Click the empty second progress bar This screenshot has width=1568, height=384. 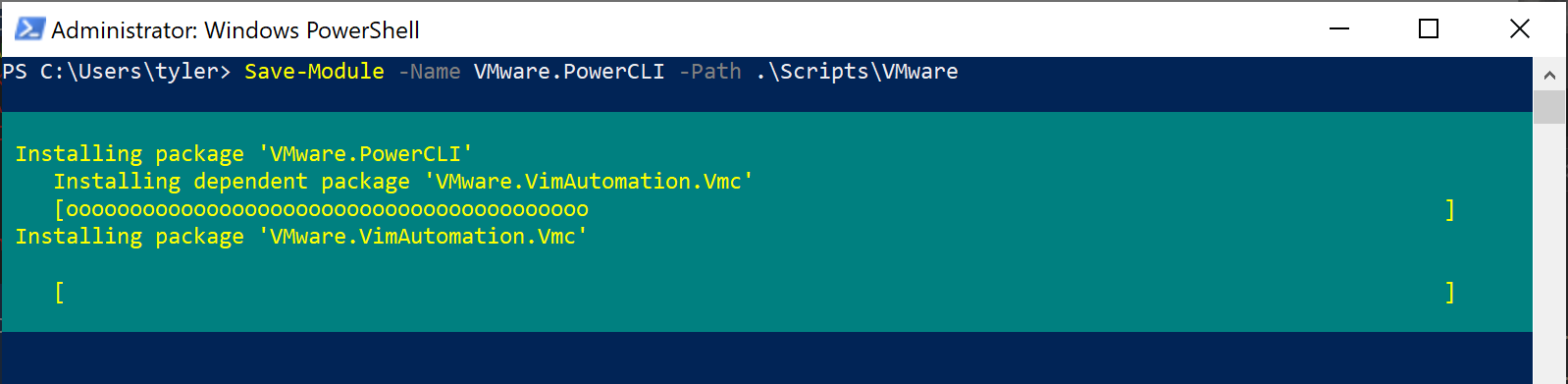[x=755, y=292]
